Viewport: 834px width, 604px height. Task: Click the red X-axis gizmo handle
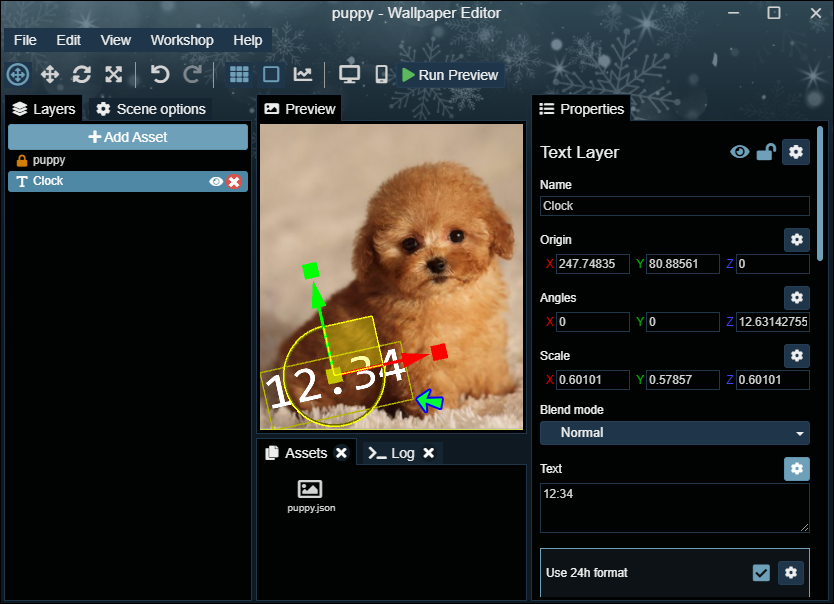(439, 352)
